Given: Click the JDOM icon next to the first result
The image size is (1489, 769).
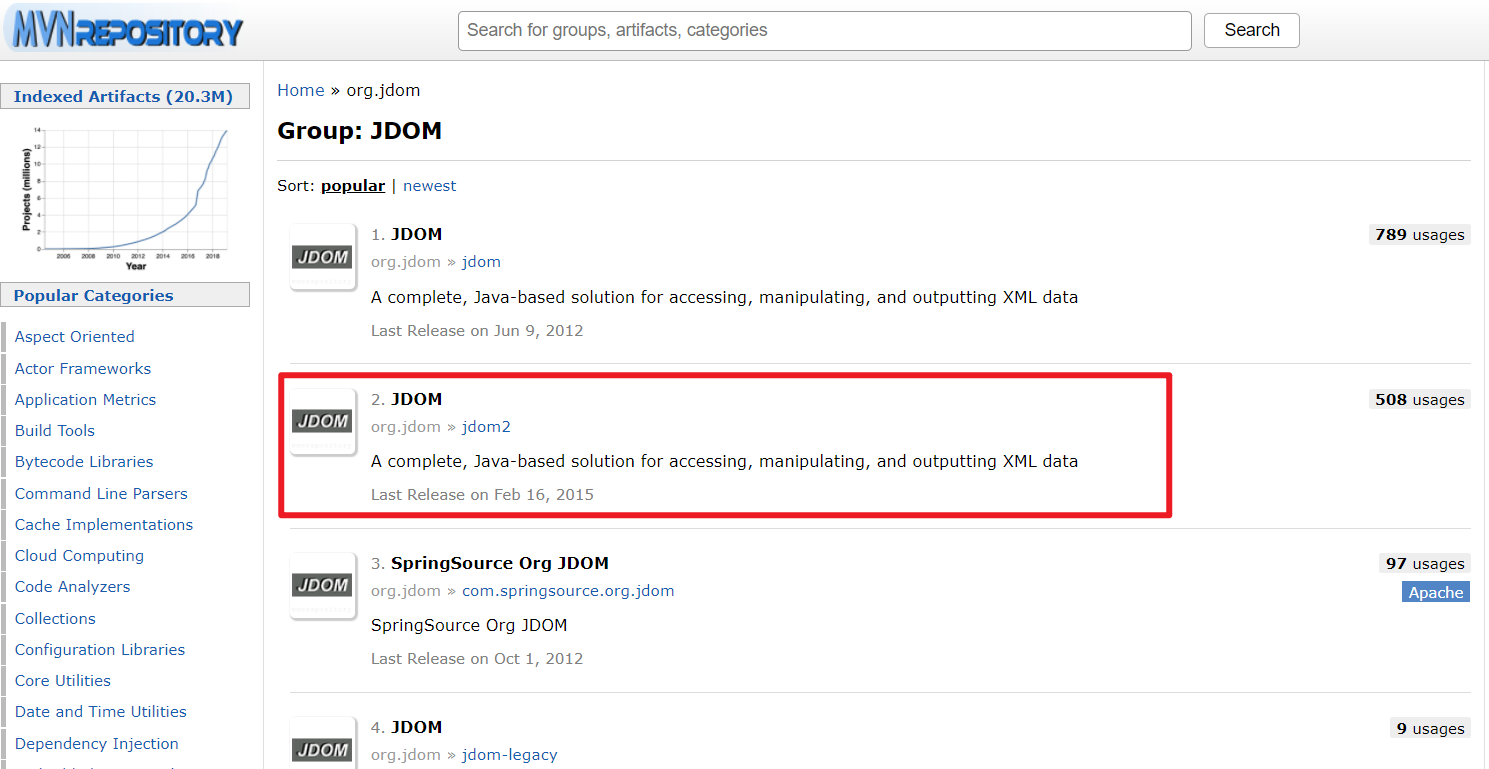Looking at the screenshot, I should tap(322, 256).
